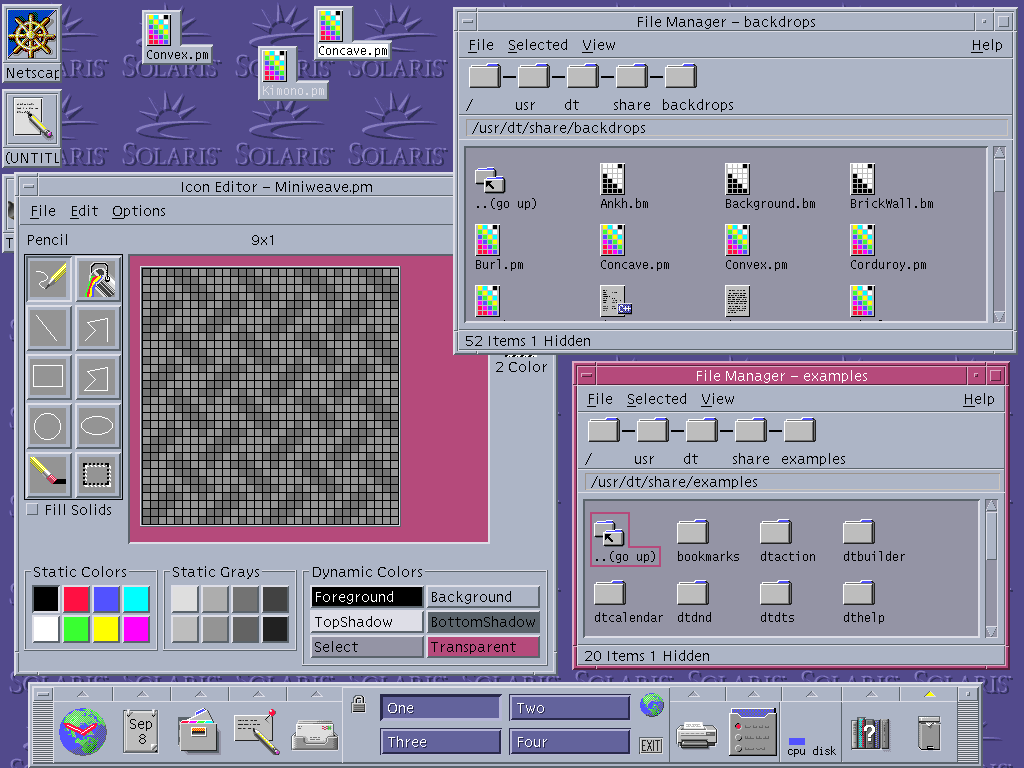Select the dtcalendar folder icon
The width and height of the screenshot is (1024, 768).
[x=610, y=593]
